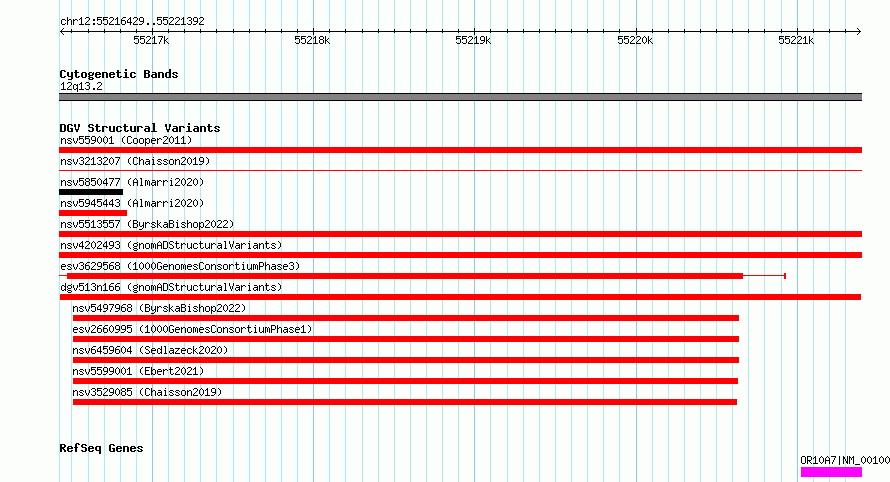Open nsv4202493 (gnomADStructuralVariants) label

[x=171, y=245]
